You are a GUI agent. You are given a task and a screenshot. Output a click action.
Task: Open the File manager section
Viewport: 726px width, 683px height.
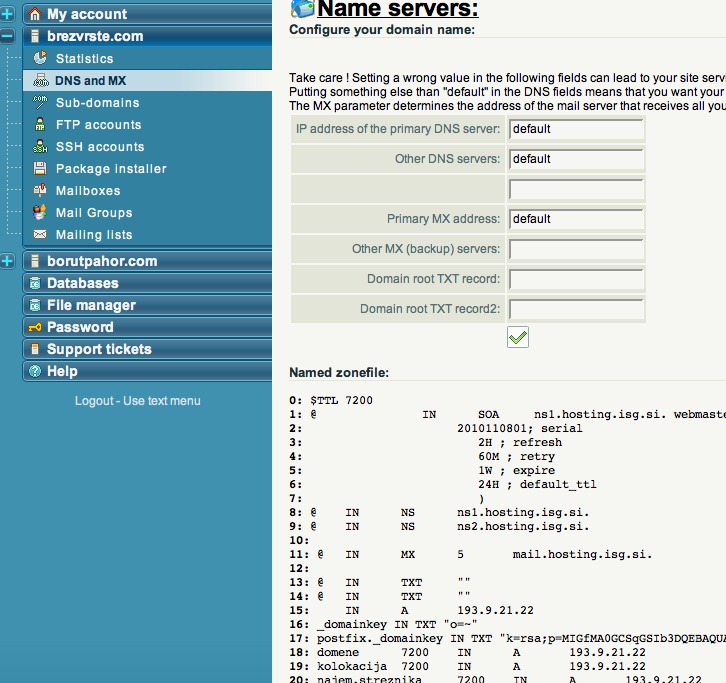coord(91,305)
